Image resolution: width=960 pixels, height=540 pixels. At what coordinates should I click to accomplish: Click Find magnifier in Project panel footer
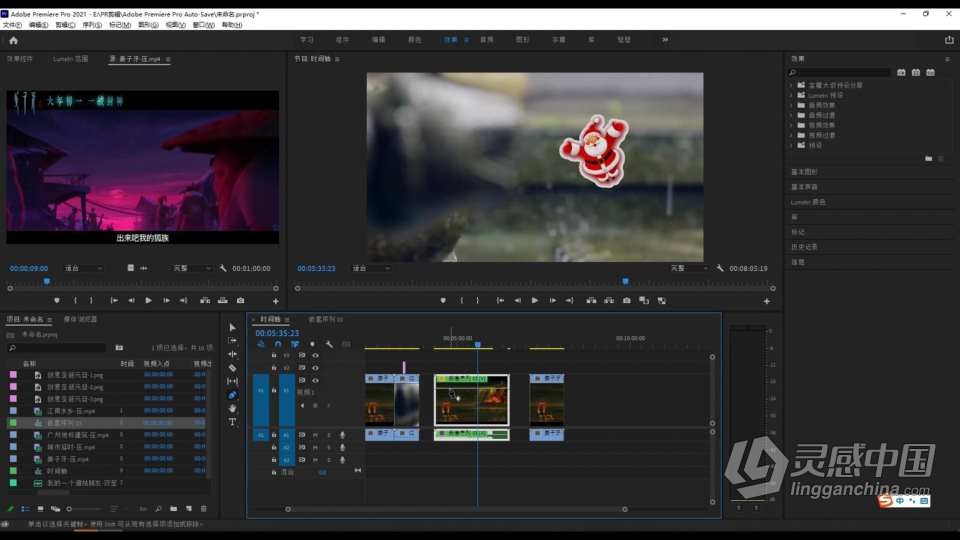tap(159, 509)
